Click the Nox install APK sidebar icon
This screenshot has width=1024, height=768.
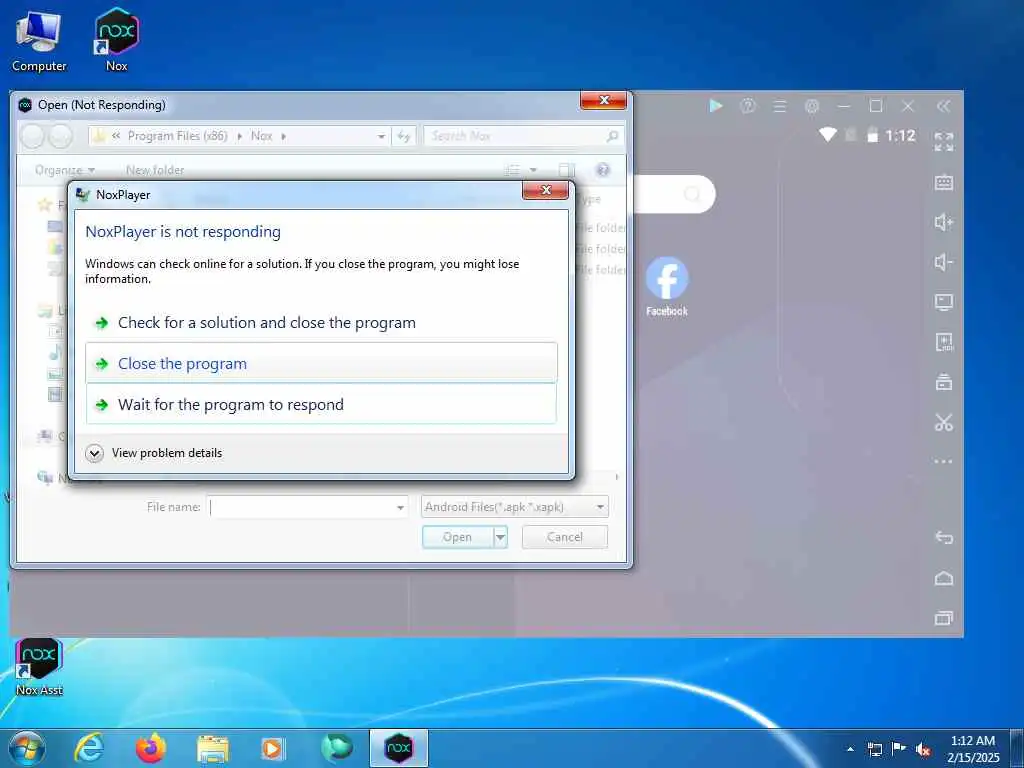point(944,342)
